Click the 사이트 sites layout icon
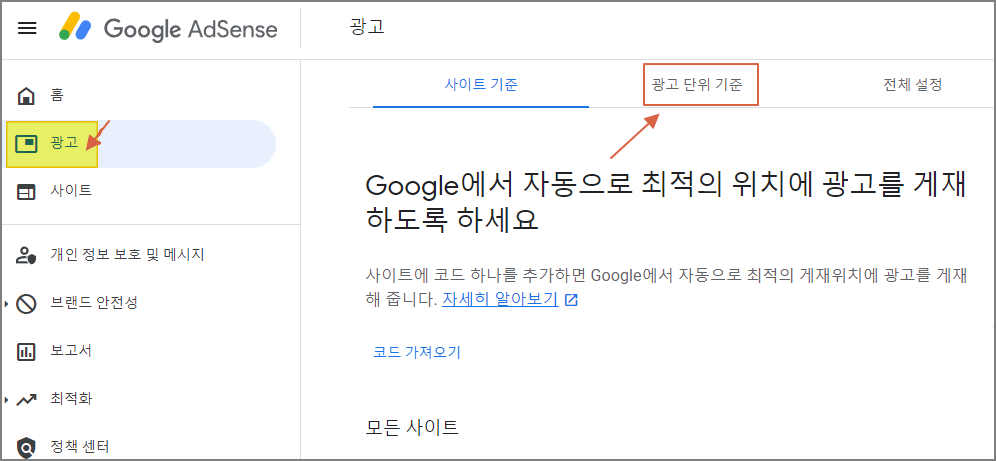 pyautogui.click(x=26, y=191)
